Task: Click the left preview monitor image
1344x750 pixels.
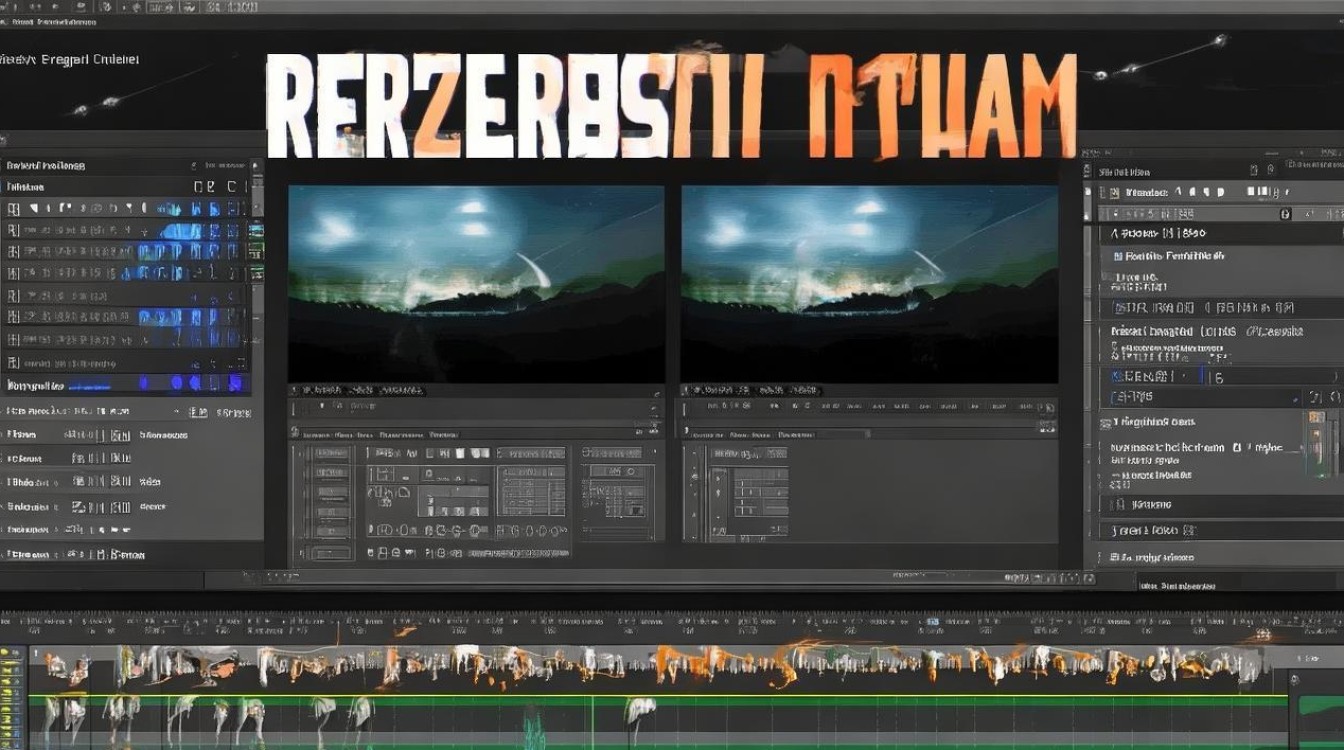Action: [x=476, y=284]
